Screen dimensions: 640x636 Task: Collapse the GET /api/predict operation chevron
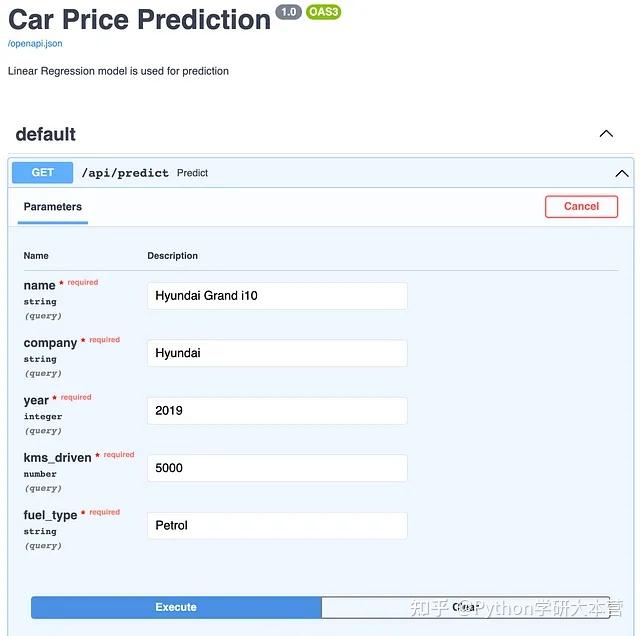622,173
